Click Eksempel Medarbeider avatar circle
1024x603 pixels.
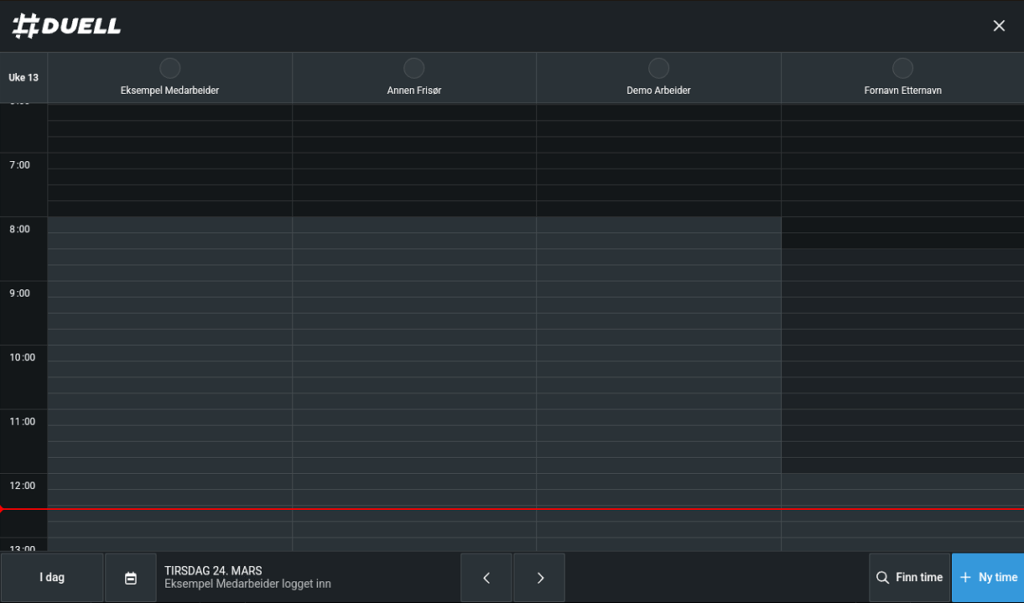[170, 68]
